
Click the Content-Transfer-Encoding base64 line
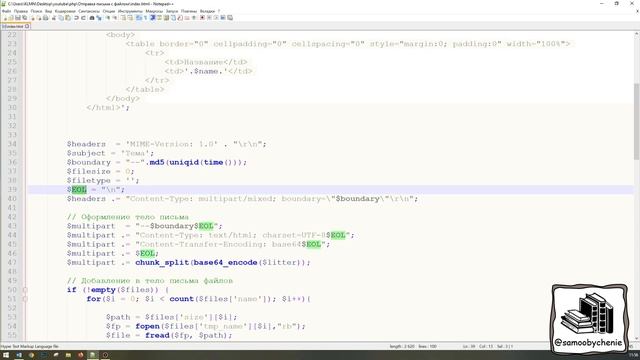198,244
